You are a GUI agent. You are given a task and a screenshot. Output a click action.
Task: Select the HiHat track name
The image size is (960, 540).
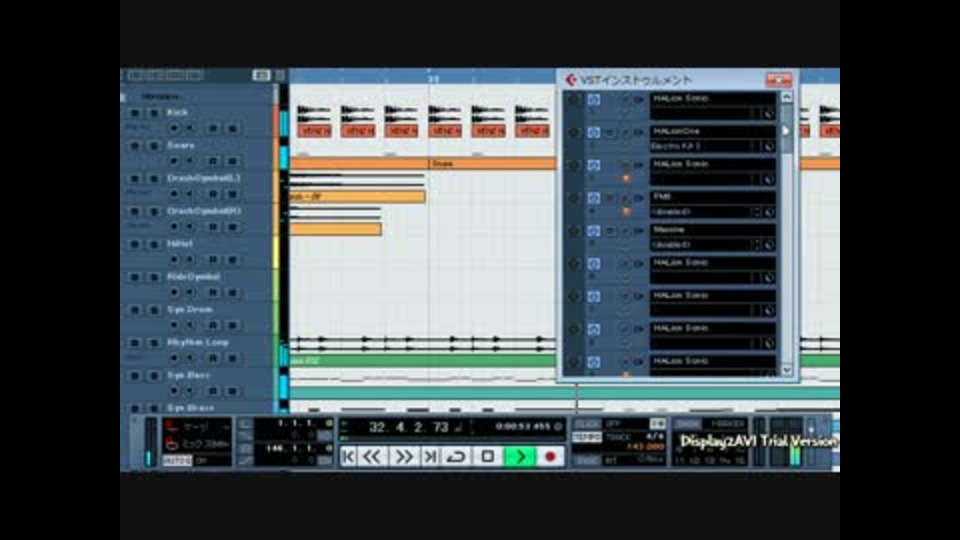(179, 244)
